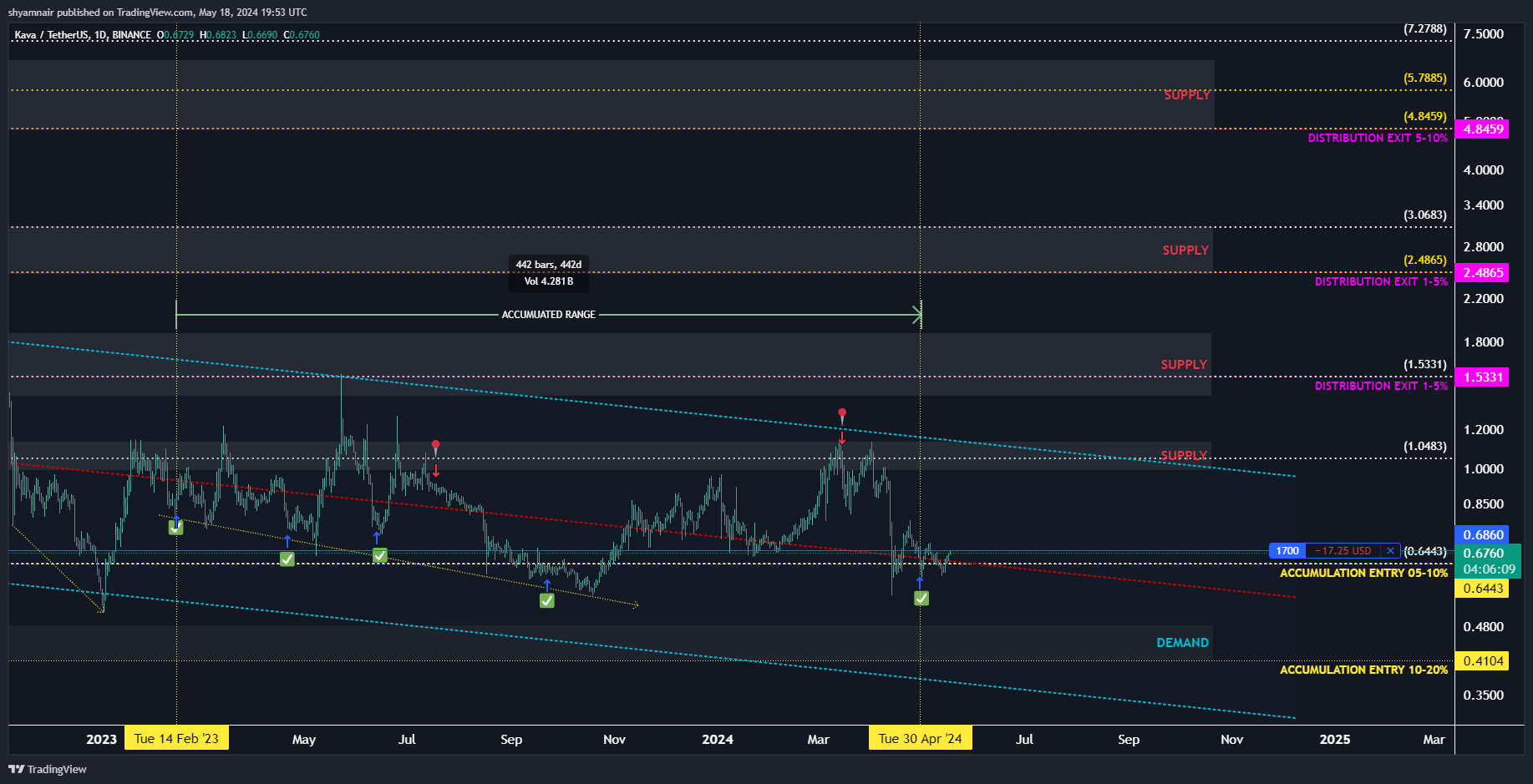Click the C0.6760 close value in legend
This screenshot has height=784, width=1533.
pyautogui.click(x=302, y=35)
